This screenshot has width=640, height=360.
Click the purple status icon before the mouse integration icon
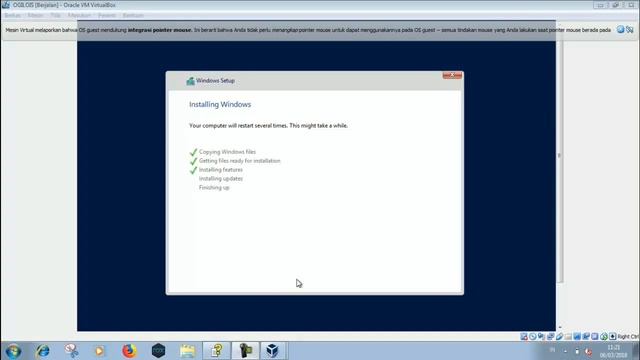click(595, 336)
